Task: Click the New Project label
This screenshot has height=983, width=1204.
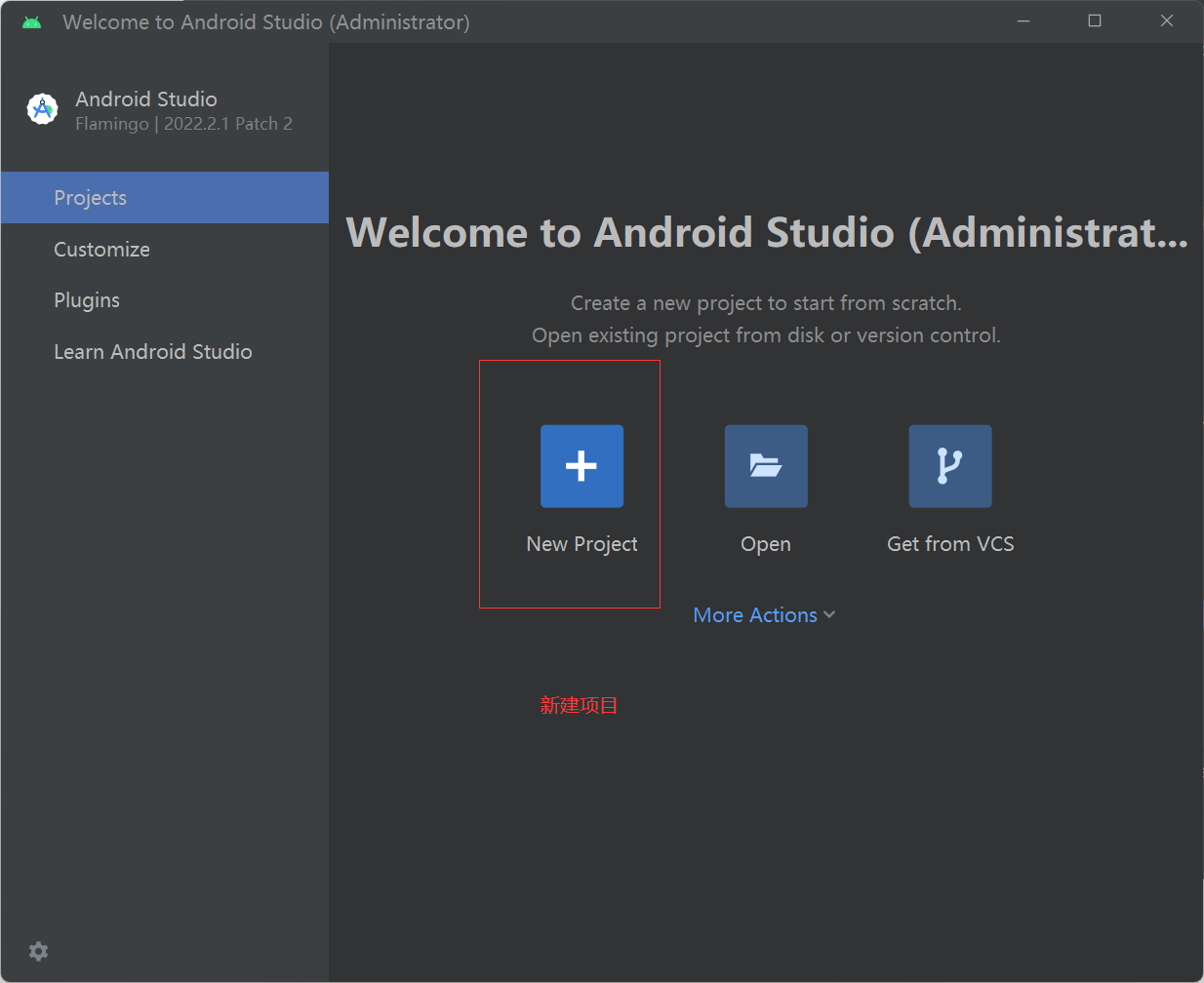Action: coord(582,544)
